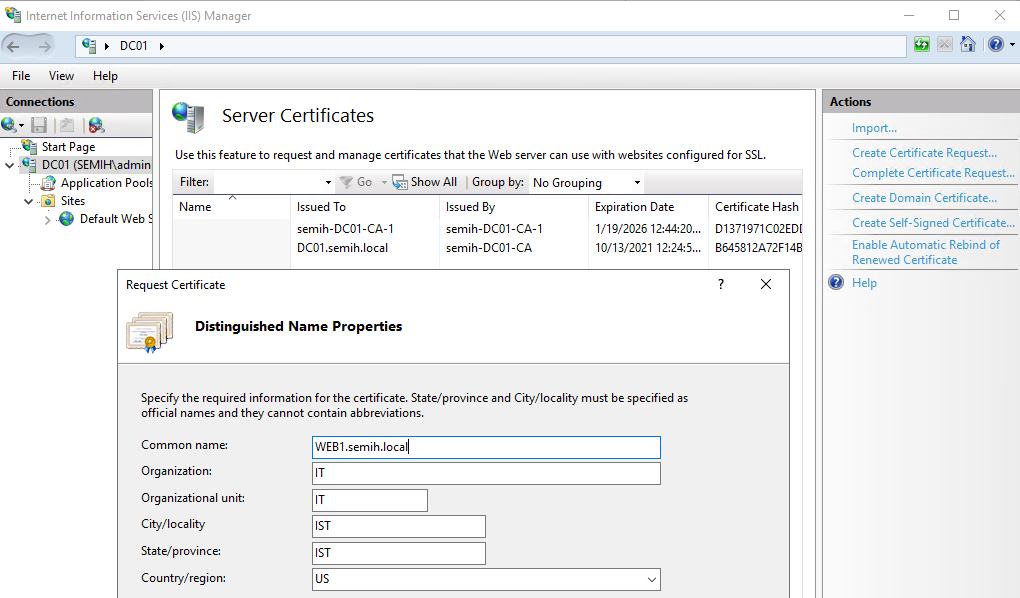Open Help from the blue question-mark toolbar icon
1020x598 pixels.
995,45
